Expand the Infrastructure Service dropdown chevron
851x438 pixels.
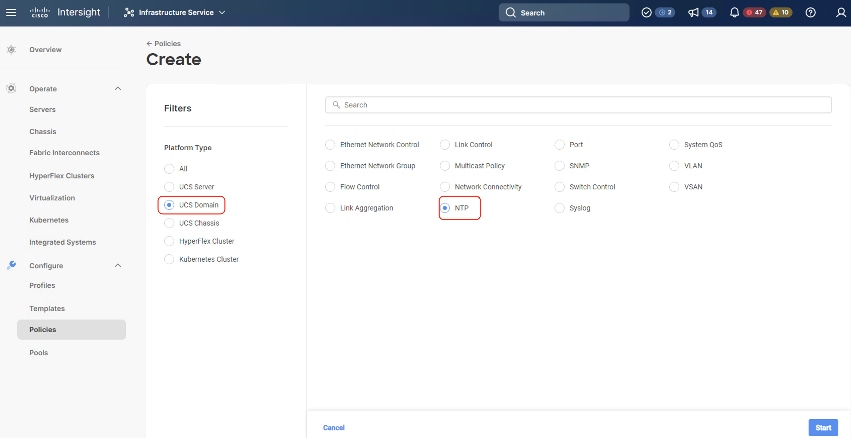[x=221, y=12]
